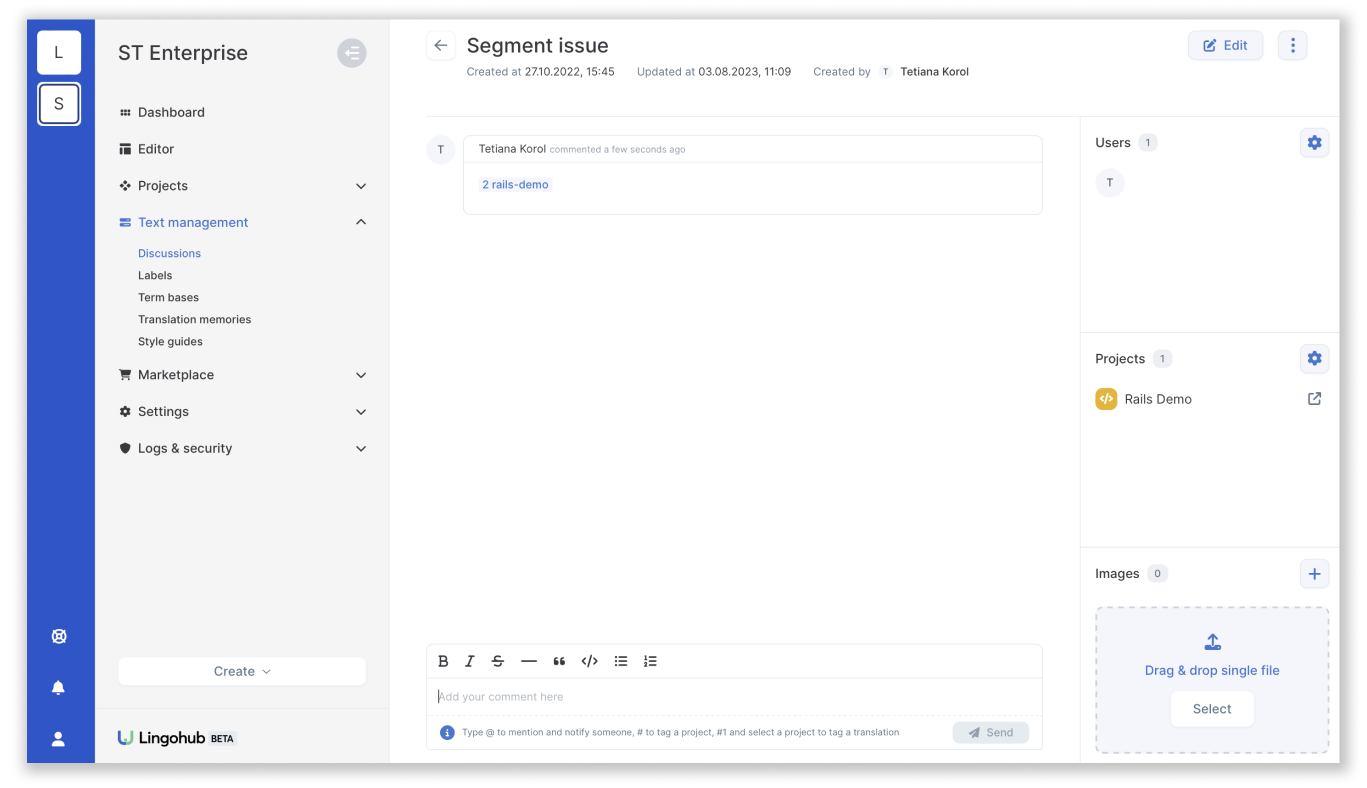The image size is (1367, 788).
Task: Click the T user avatar in Users panel
Action: (x=1110, y=183)
